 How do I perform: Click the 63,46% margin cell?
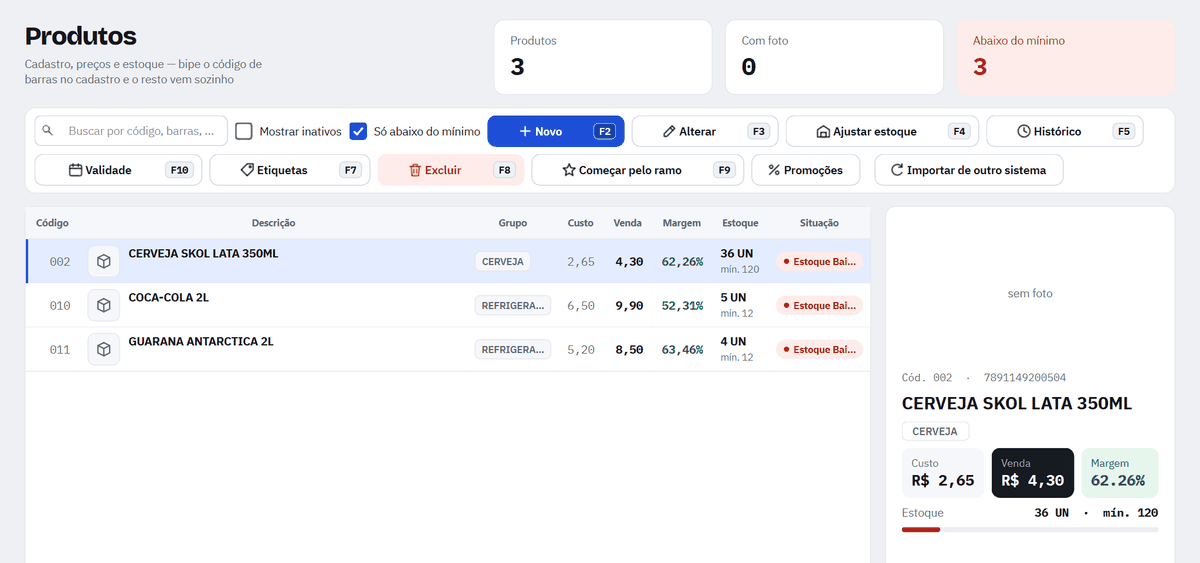click(682, 350)
